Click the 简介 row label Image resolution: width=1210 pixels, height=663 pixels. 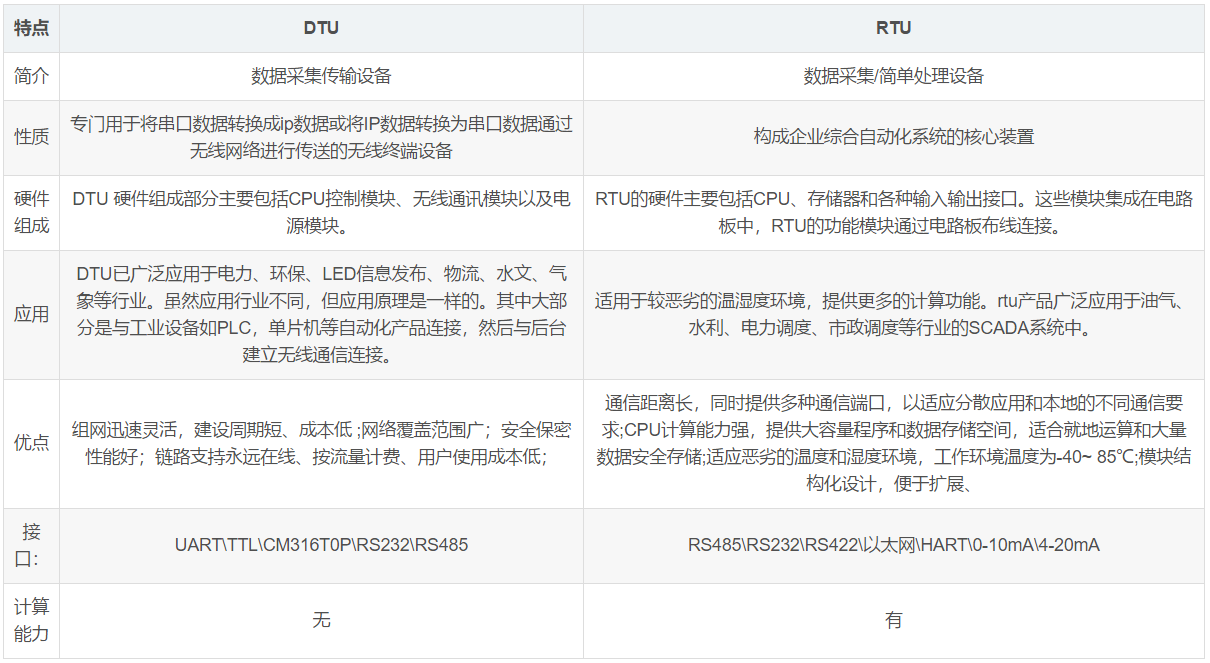click(x=31, y=76)
